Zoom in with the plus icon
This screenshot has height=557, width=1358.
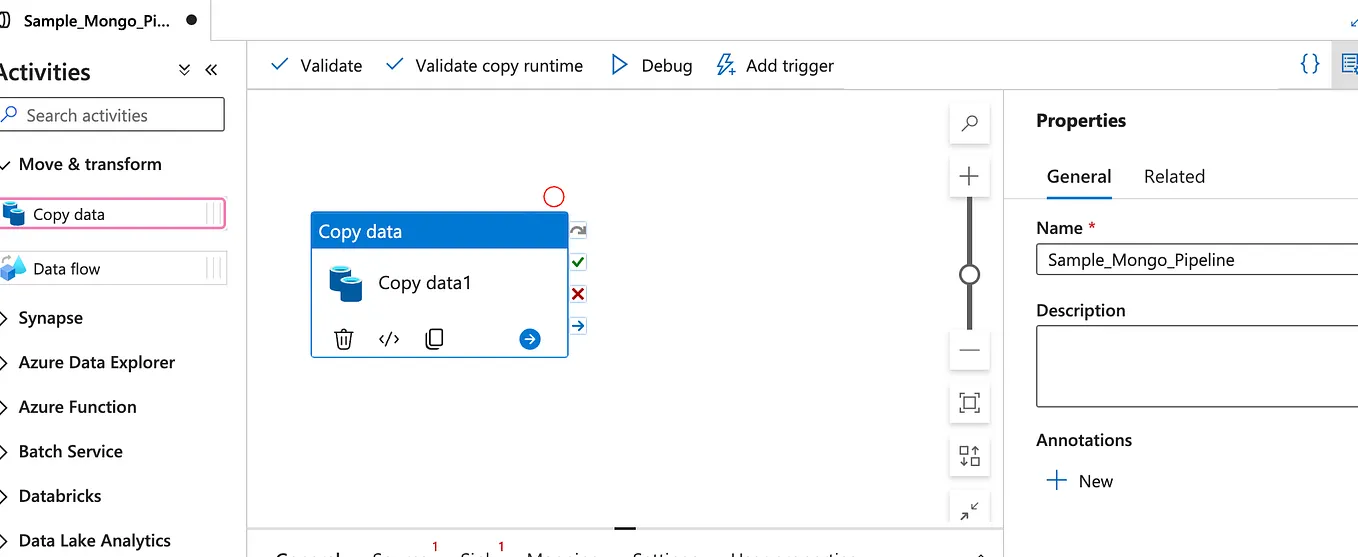(969, 176)
